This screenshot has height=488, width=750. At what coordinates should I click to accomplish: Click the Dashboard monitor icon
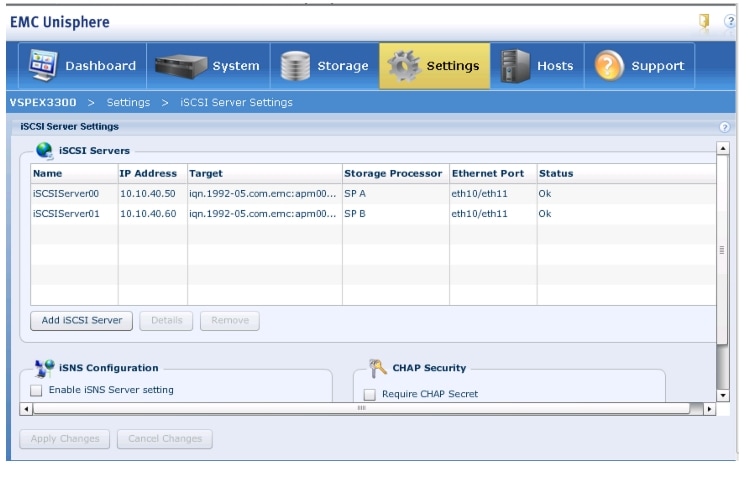coord(43,65)
